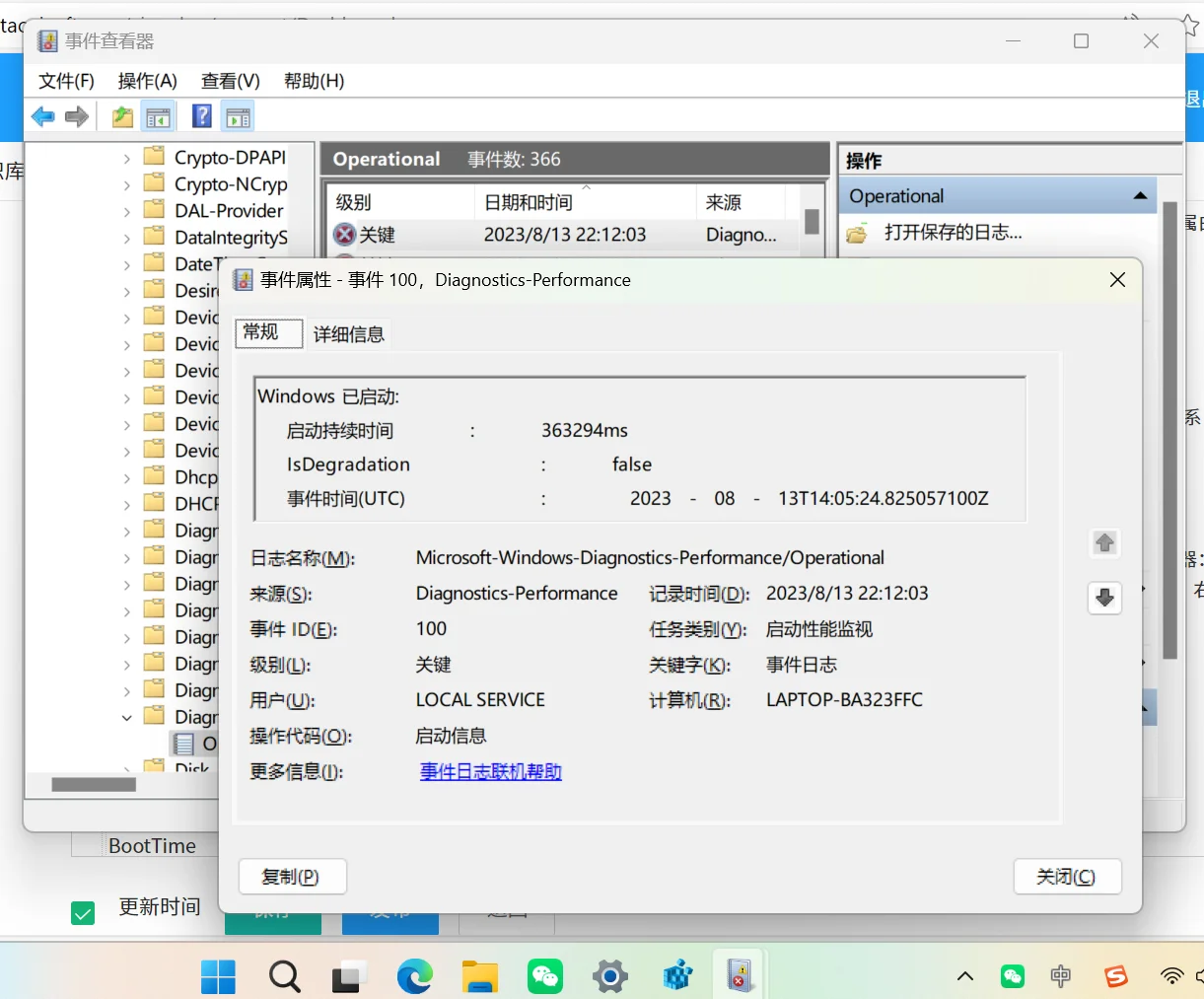Click the tree pane horizontal scrollbar
The height and width of the screenshot is (999, 1204).
tap(94, 785)
